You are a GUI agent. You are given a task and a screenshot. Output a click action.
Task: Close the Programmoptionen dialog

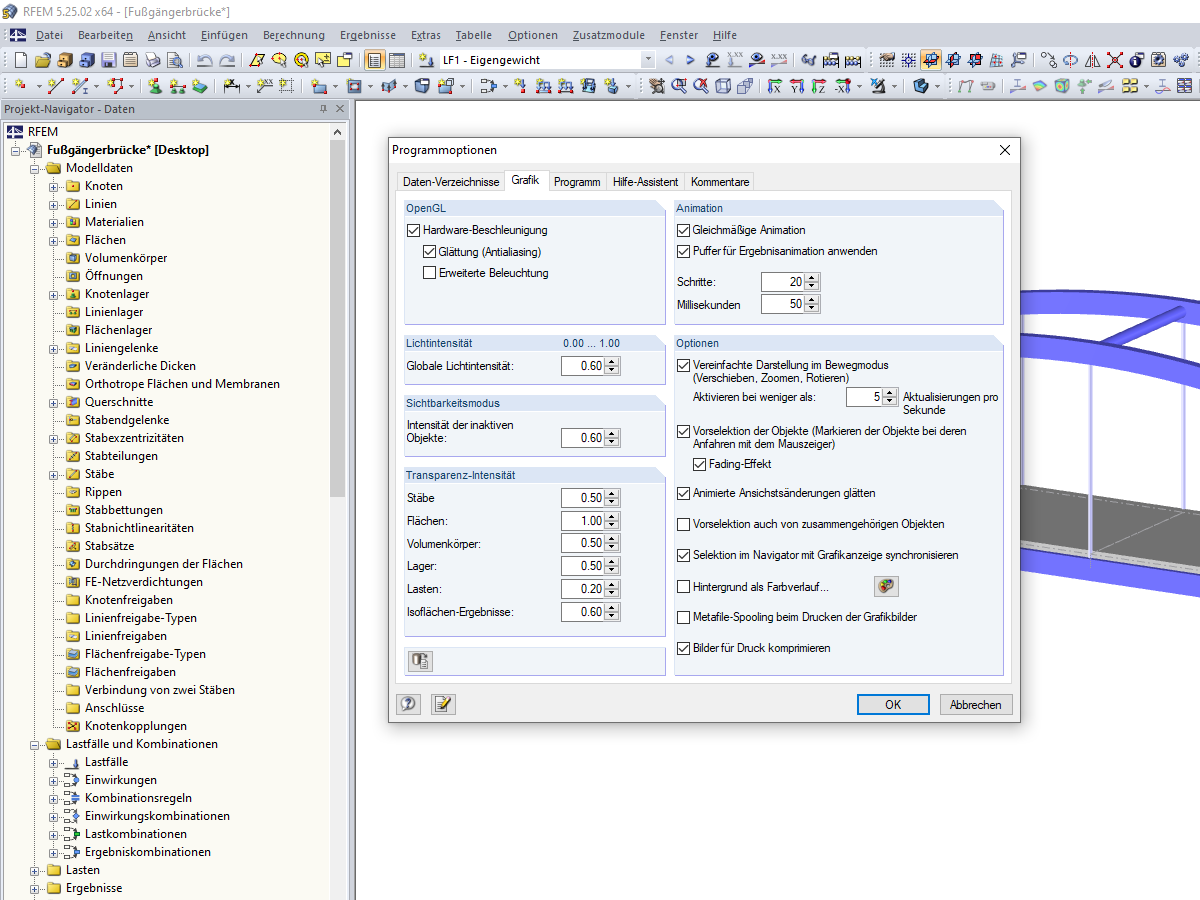pos(1005,150)
